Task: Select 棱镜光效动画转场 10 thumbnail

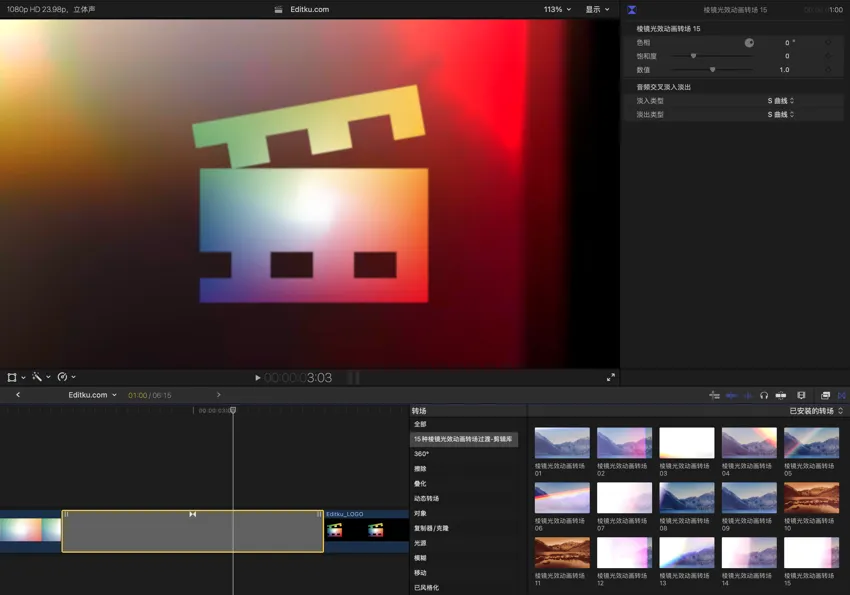Action: pyautogui.click(x=811, y=498)
